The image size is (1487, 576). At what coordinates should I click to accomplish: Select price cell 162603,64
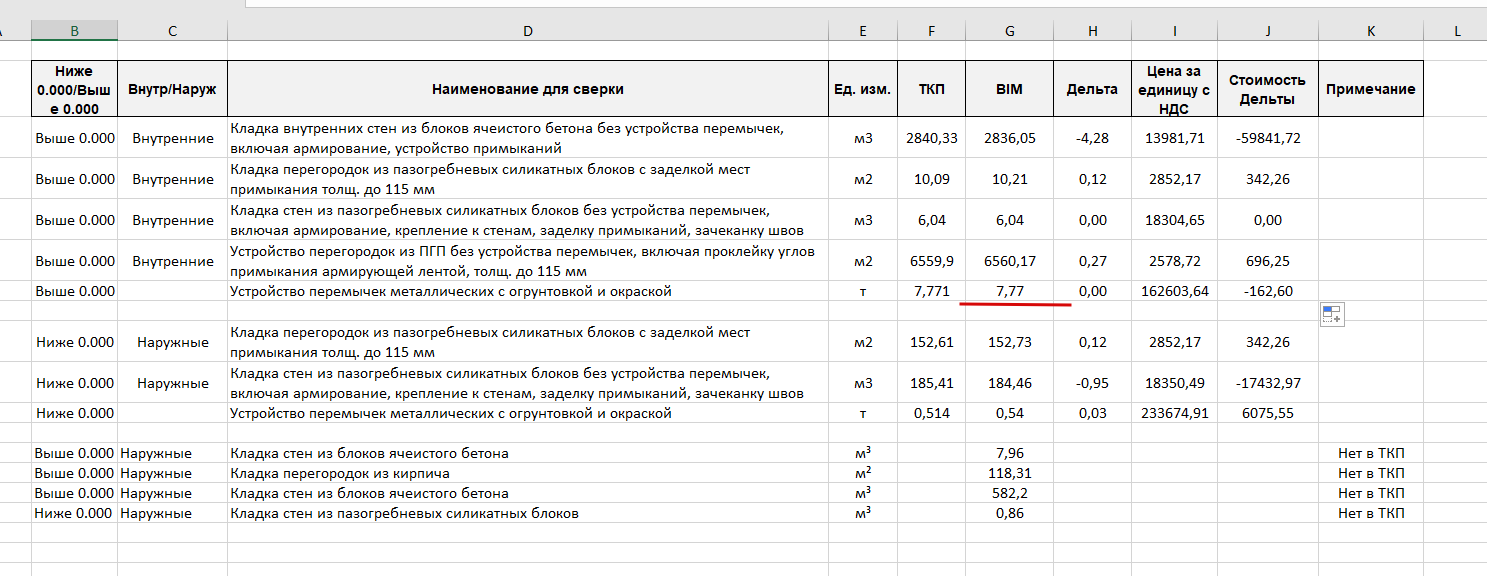click(1175, 291)
